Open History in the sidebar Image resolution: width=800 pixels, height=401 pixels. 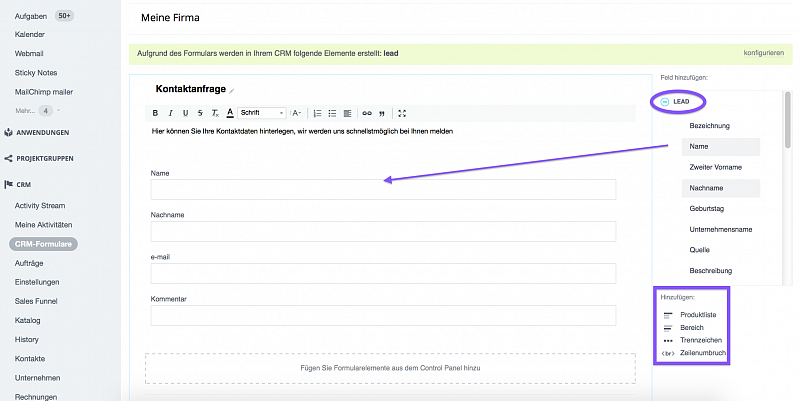[x=27, y=340]
